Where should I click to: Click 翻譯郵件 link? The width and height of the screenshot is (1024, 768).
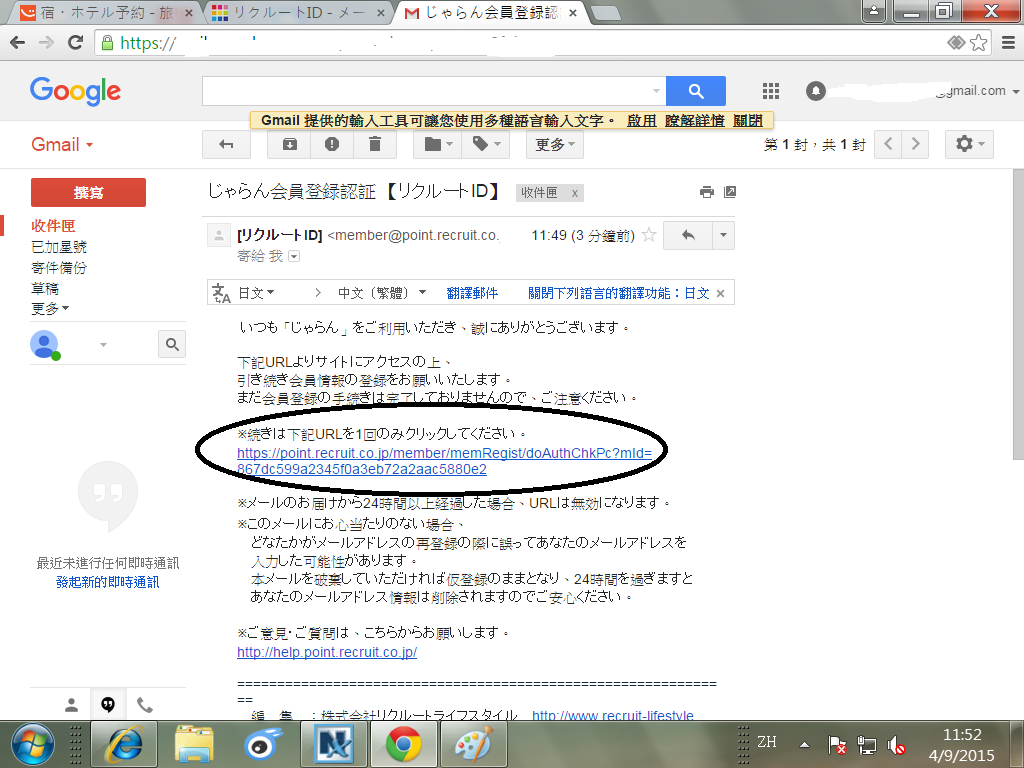[472, 293]
